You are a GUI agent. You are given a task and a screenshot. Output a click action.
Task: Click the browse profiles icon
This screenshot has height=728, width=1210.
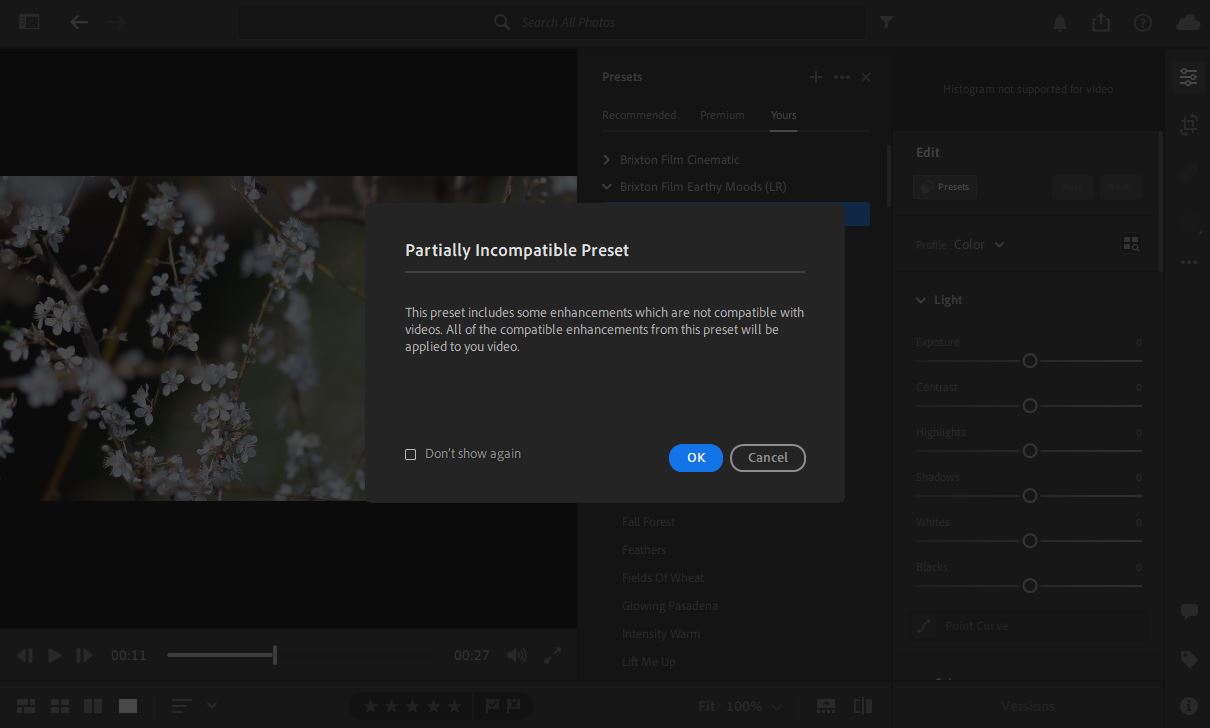[1131, 244]
